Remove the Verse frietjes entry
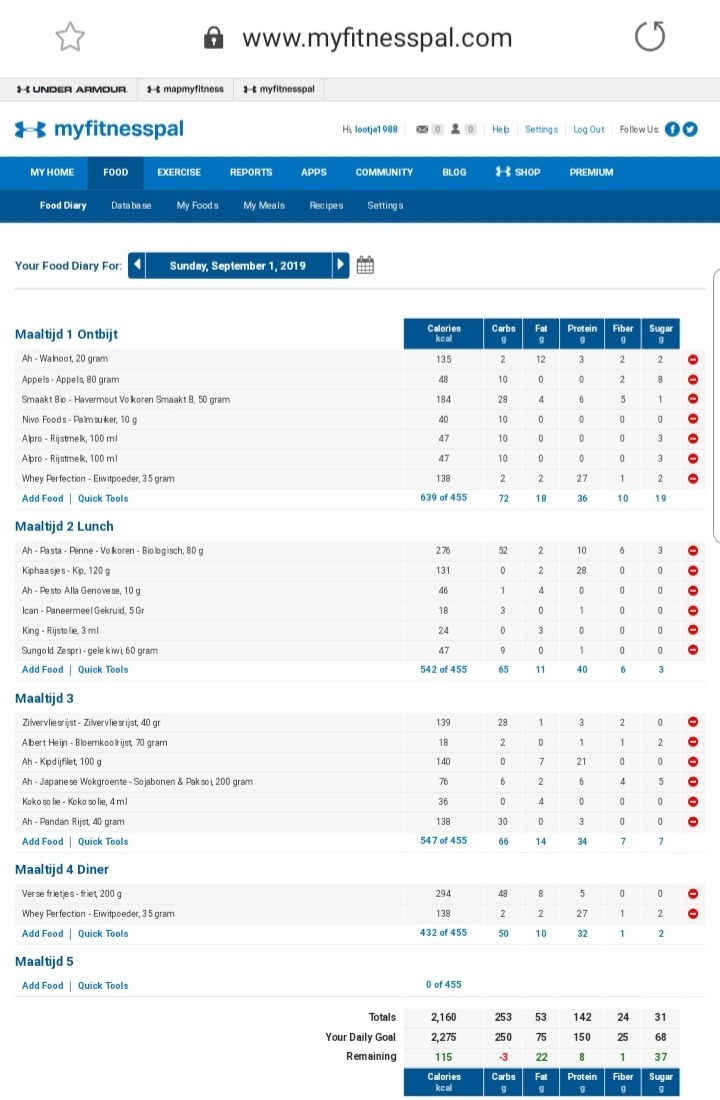This screenshot has height=1100, width=720. pyautogui.click(x=693, y=894)
